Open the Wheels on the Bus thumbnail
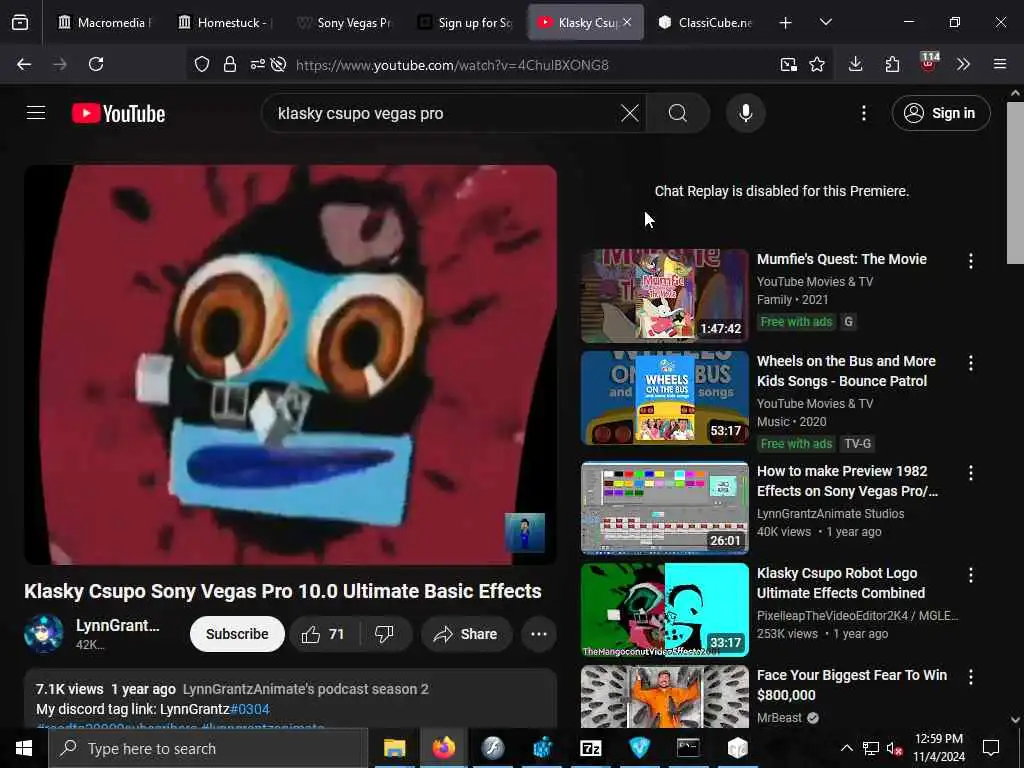Viewport: 1024px width, 768px height. tap(665, 398)
